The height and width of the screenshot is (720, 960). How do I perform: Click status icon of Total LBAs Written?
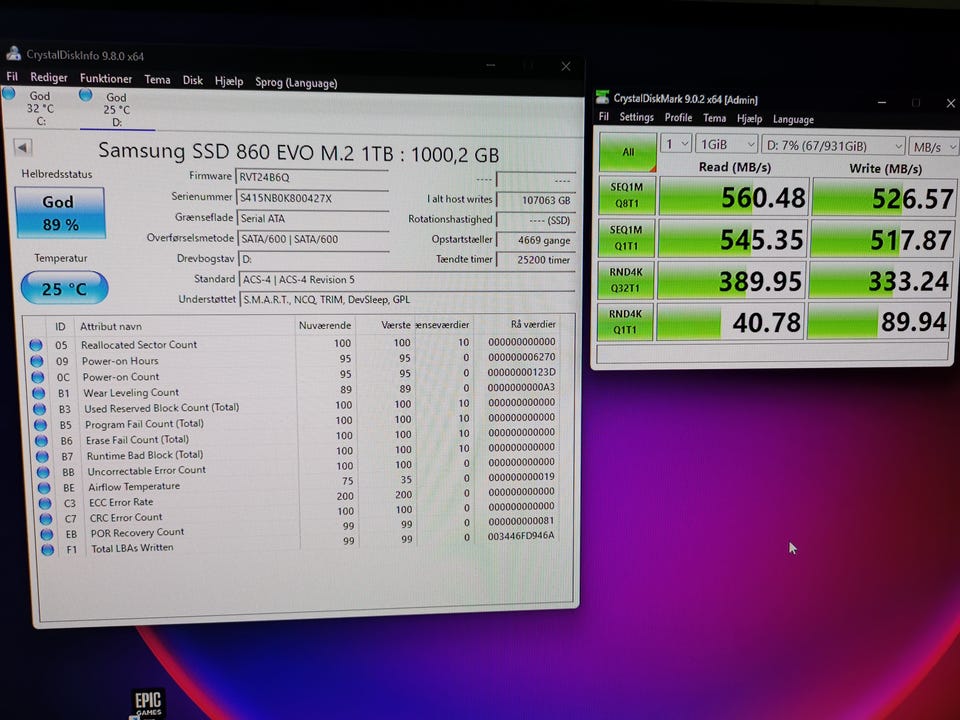pos(47,549)
